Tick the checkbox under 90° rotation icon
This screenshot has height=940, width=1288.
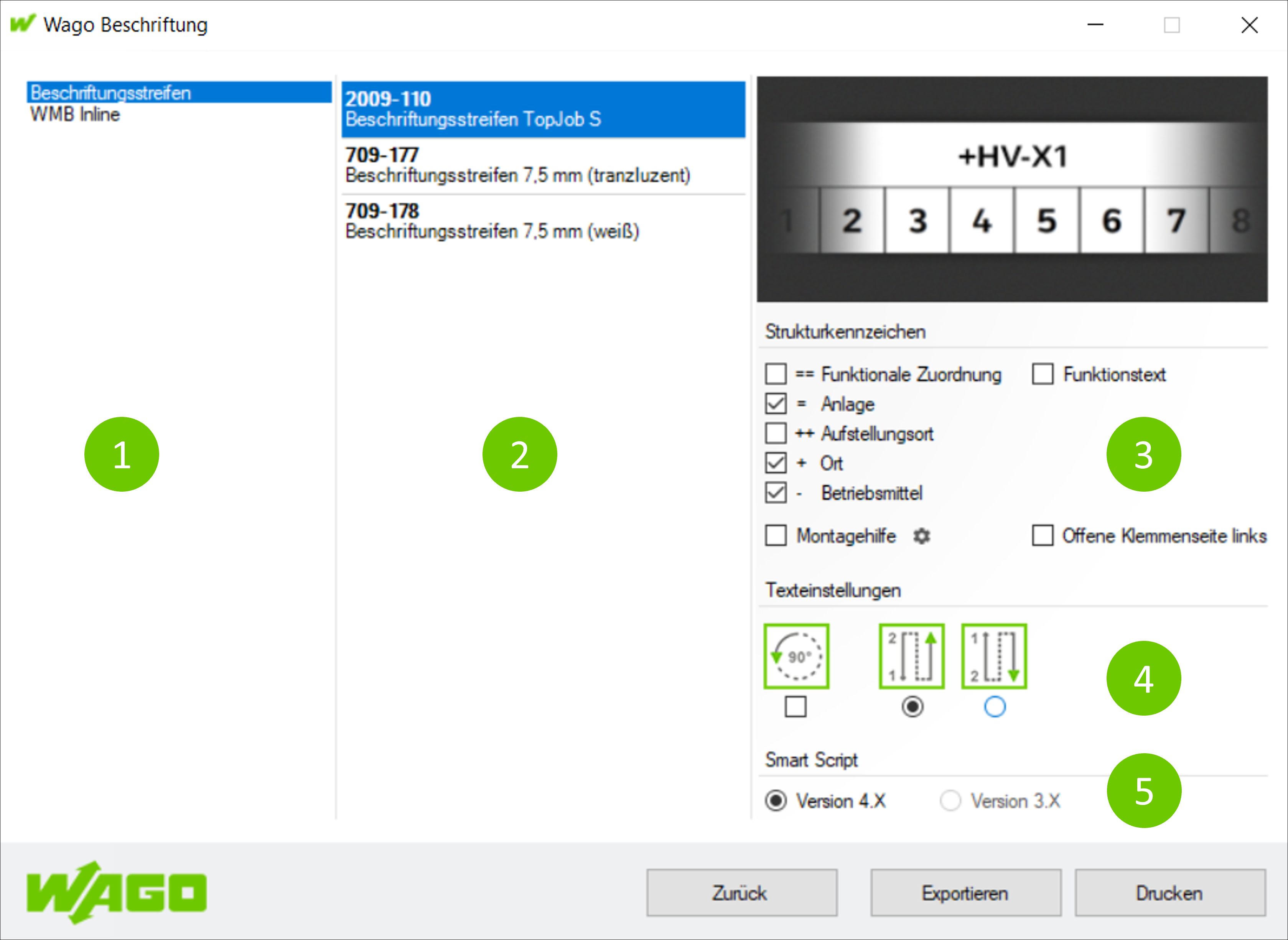(x=796, y=707)
